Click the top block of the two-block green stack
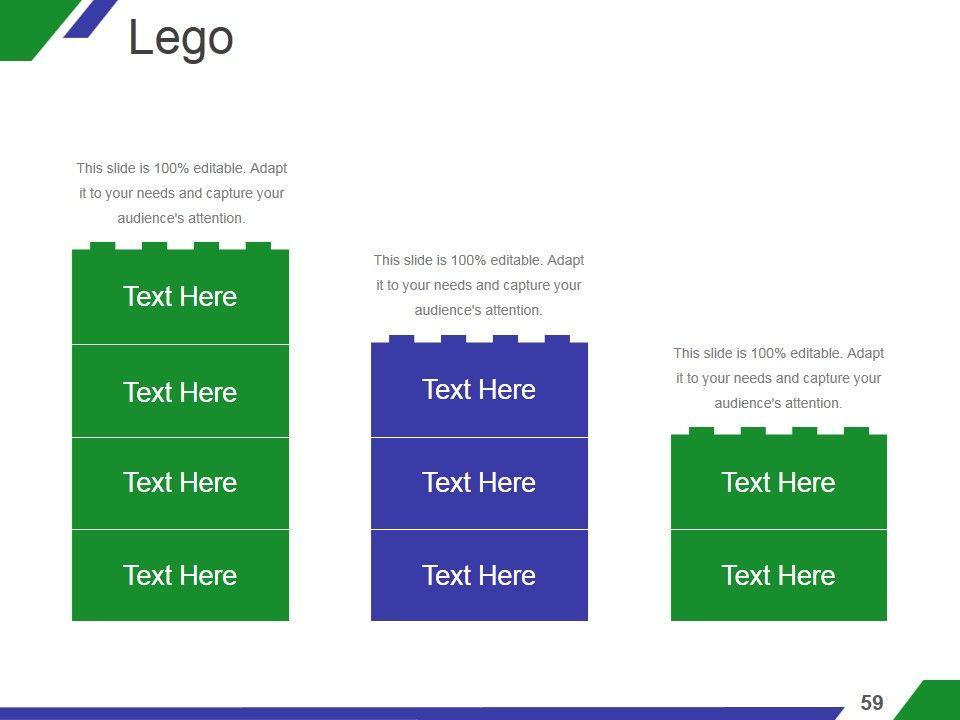 pyautogui.click(x=778, y=483)
